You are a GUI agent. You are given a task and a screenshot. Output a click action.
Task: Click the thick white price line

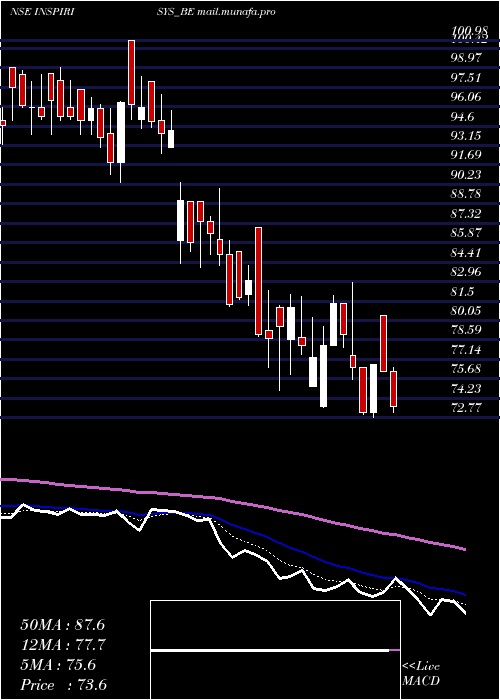pos(232,557)
